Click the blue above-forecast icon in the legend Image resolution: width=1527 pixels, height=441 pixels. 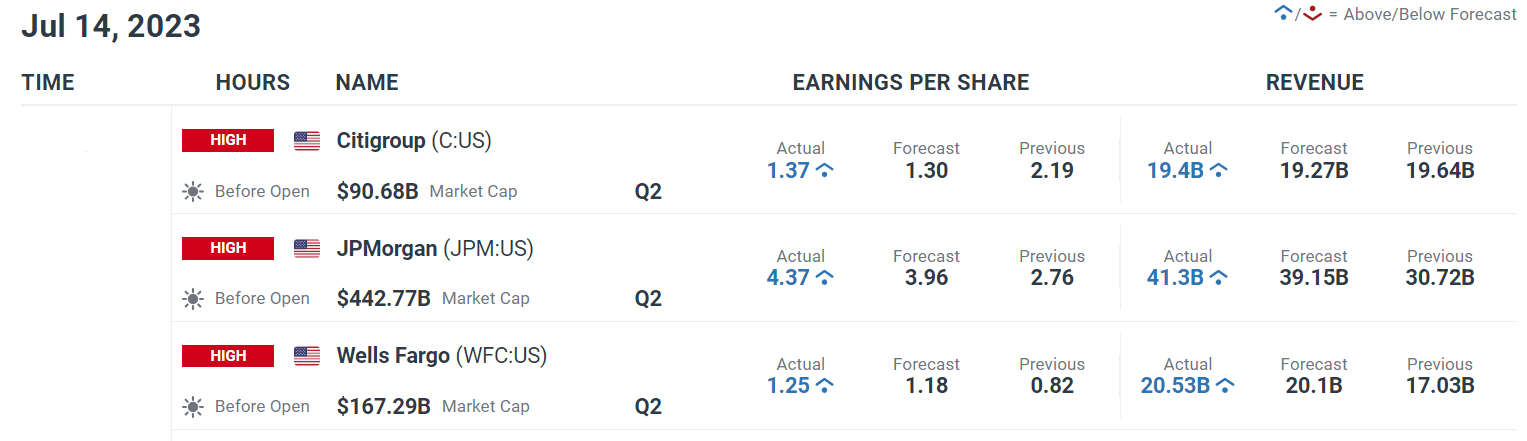coord(1283,13)
